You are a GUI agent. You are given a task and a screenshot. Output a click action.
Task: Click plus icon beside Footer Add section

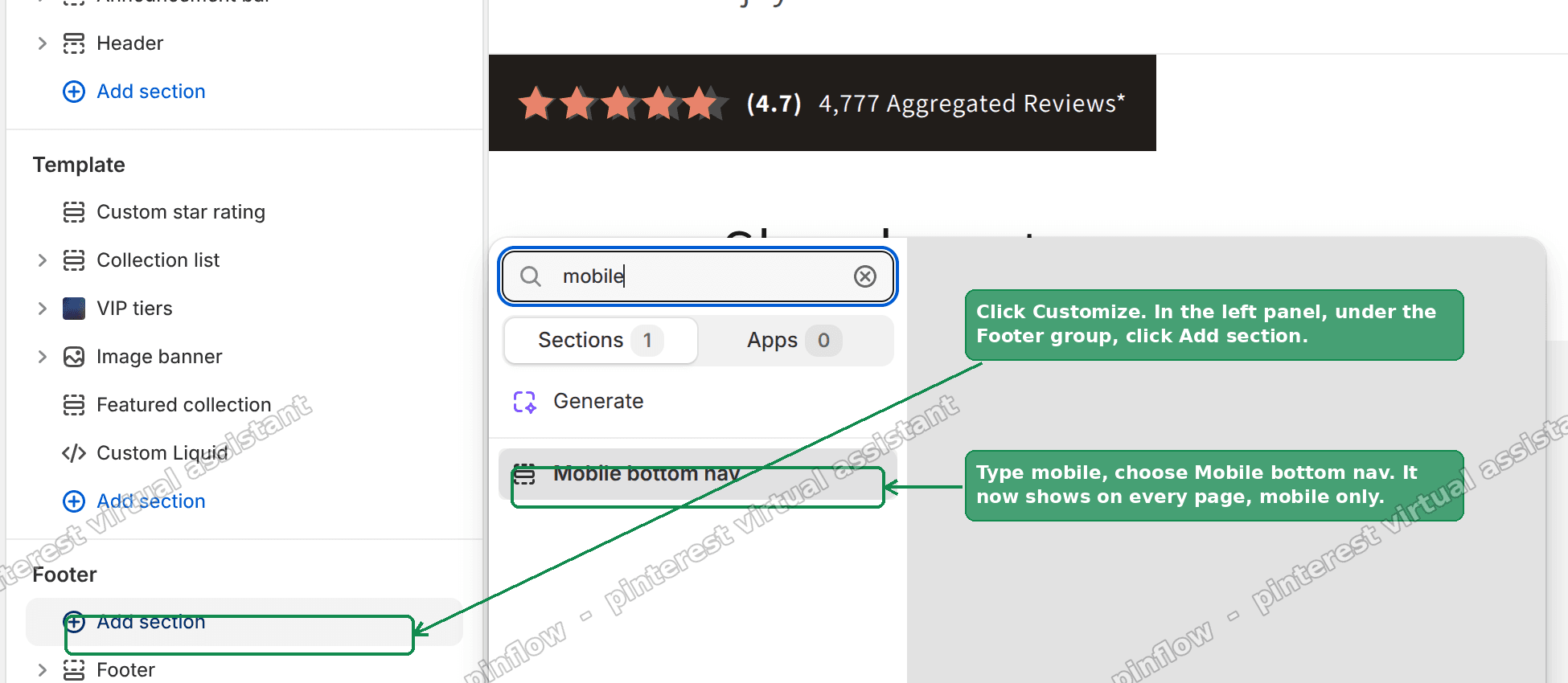click(x=74, y=622)
